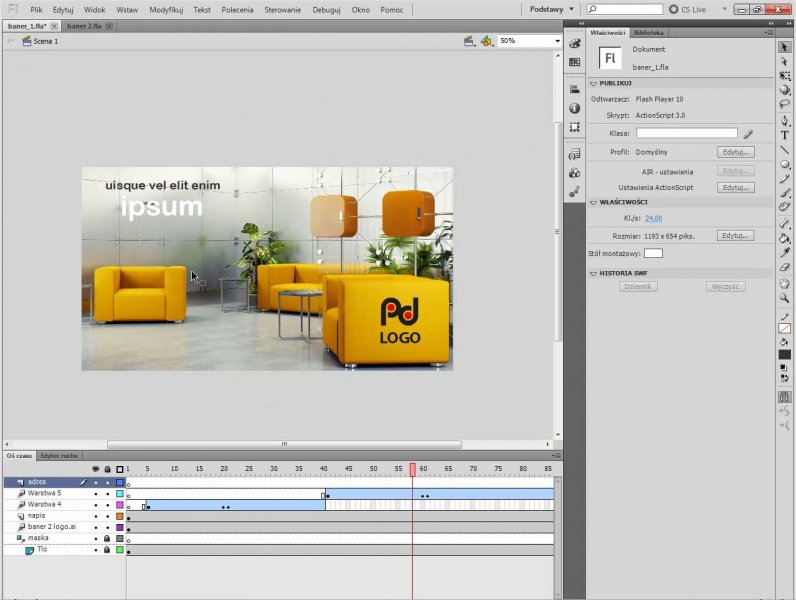Click the Edit Scene icon above stage
This screenshot has height=600, width=796.
(469, 41)
